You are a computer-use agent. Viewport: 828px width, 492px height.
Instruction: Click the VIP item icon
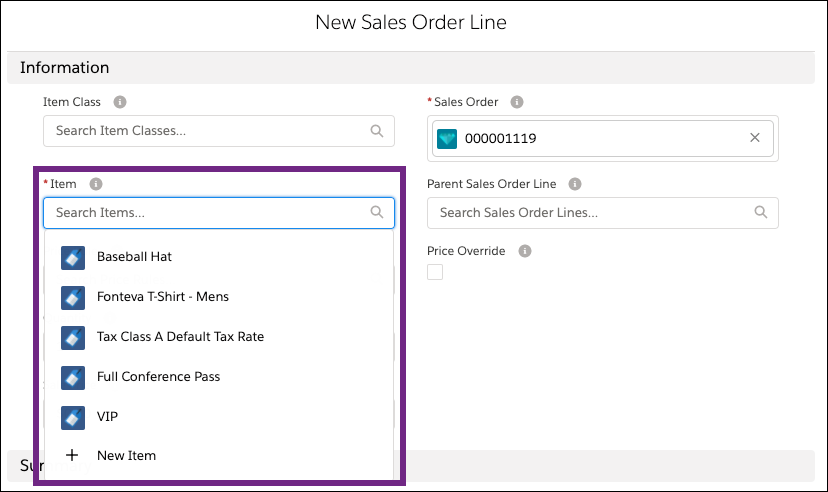pyautogui.click(x=73, y=418)
